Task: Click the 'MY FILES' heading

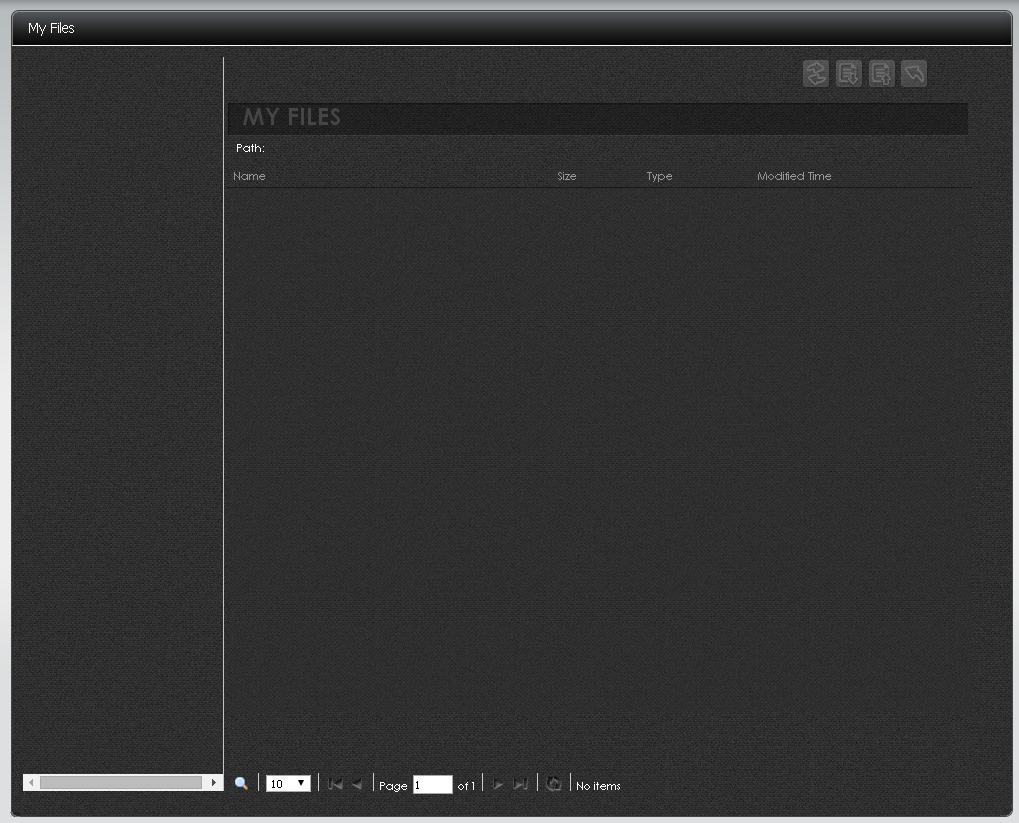Action: [292, 117]
